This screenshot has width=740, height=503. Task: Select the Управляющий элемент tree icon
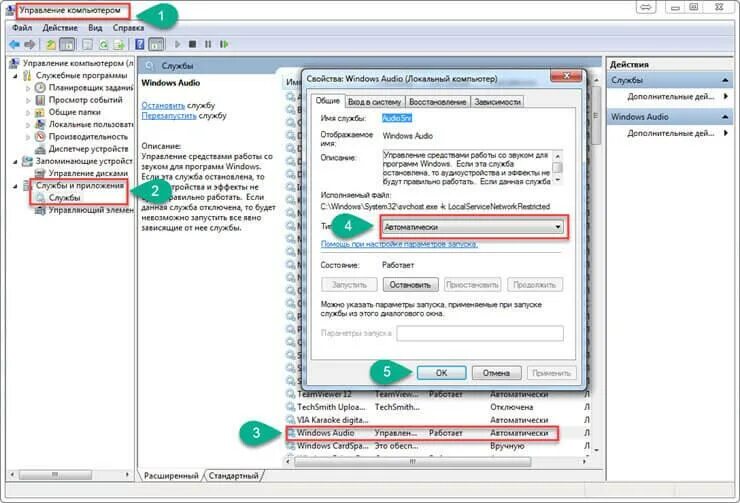pyautogui.click(x=41, y=210)
